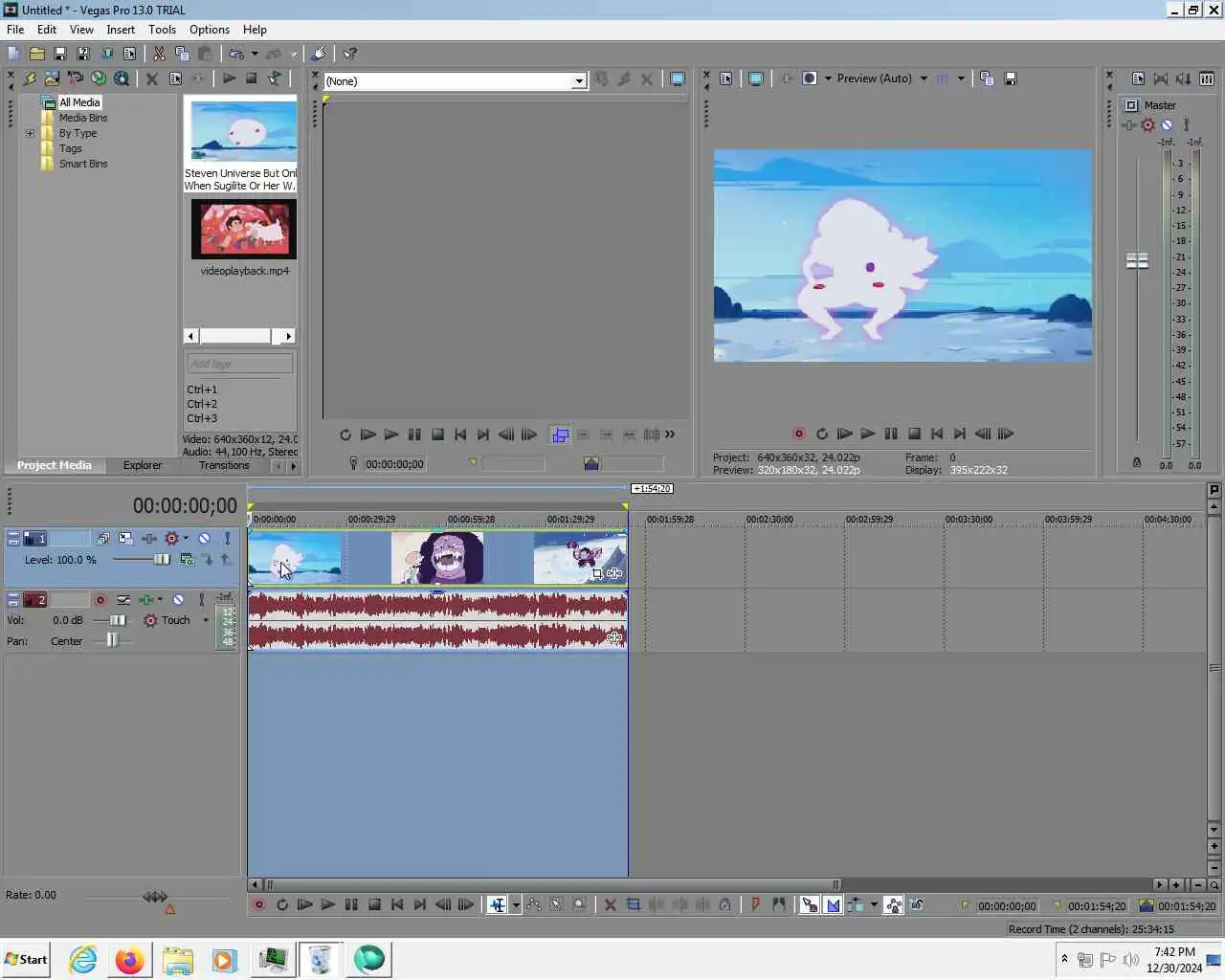This screenshot has width=1225, height=980.
Task: Open the Split Screen View dropdown arrow
Action: point(828,78)
